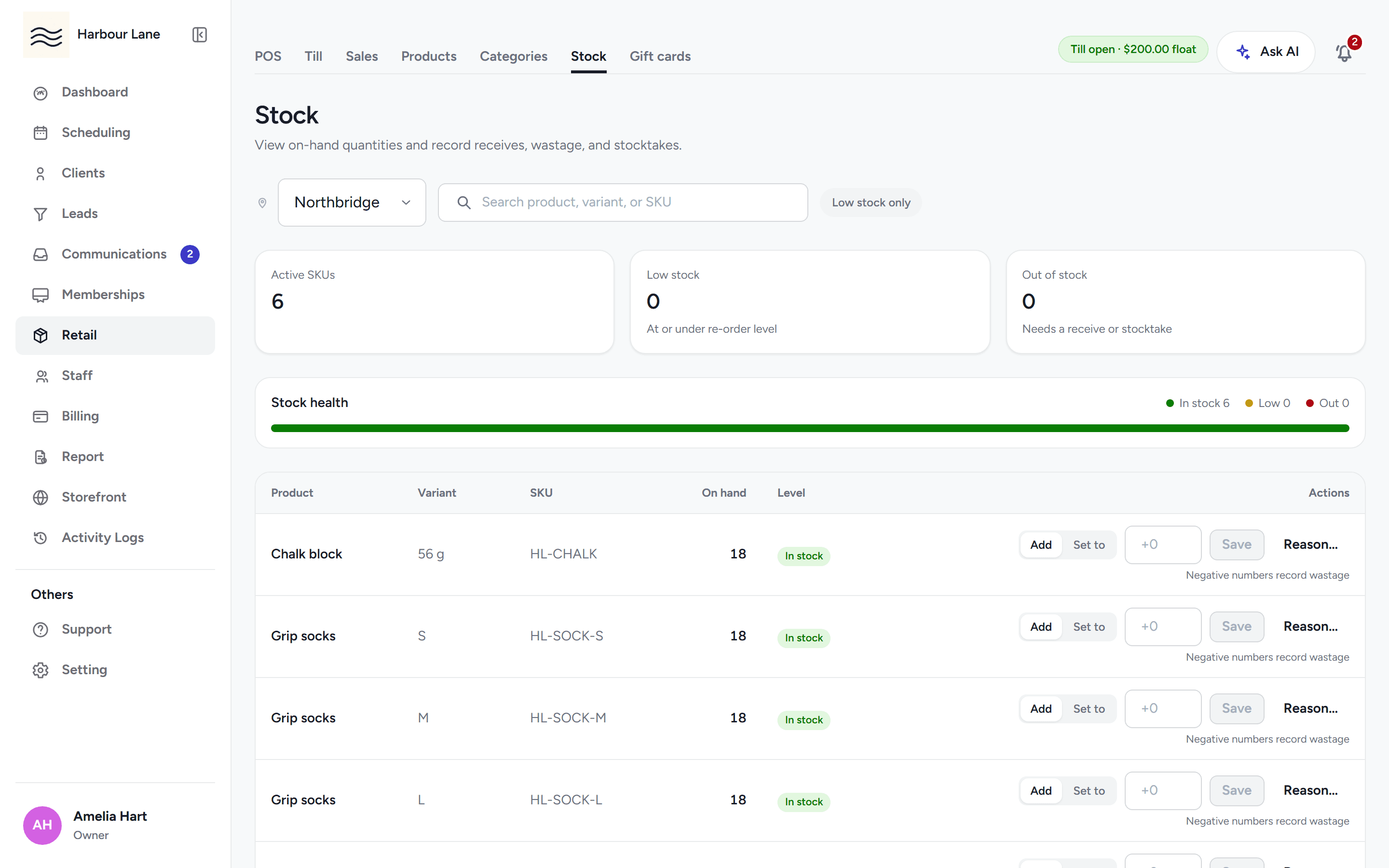Open Reason dropdown for HL-SOCK-M
This screenshot has width=1389, height=868.
(x=1311, y=709)
